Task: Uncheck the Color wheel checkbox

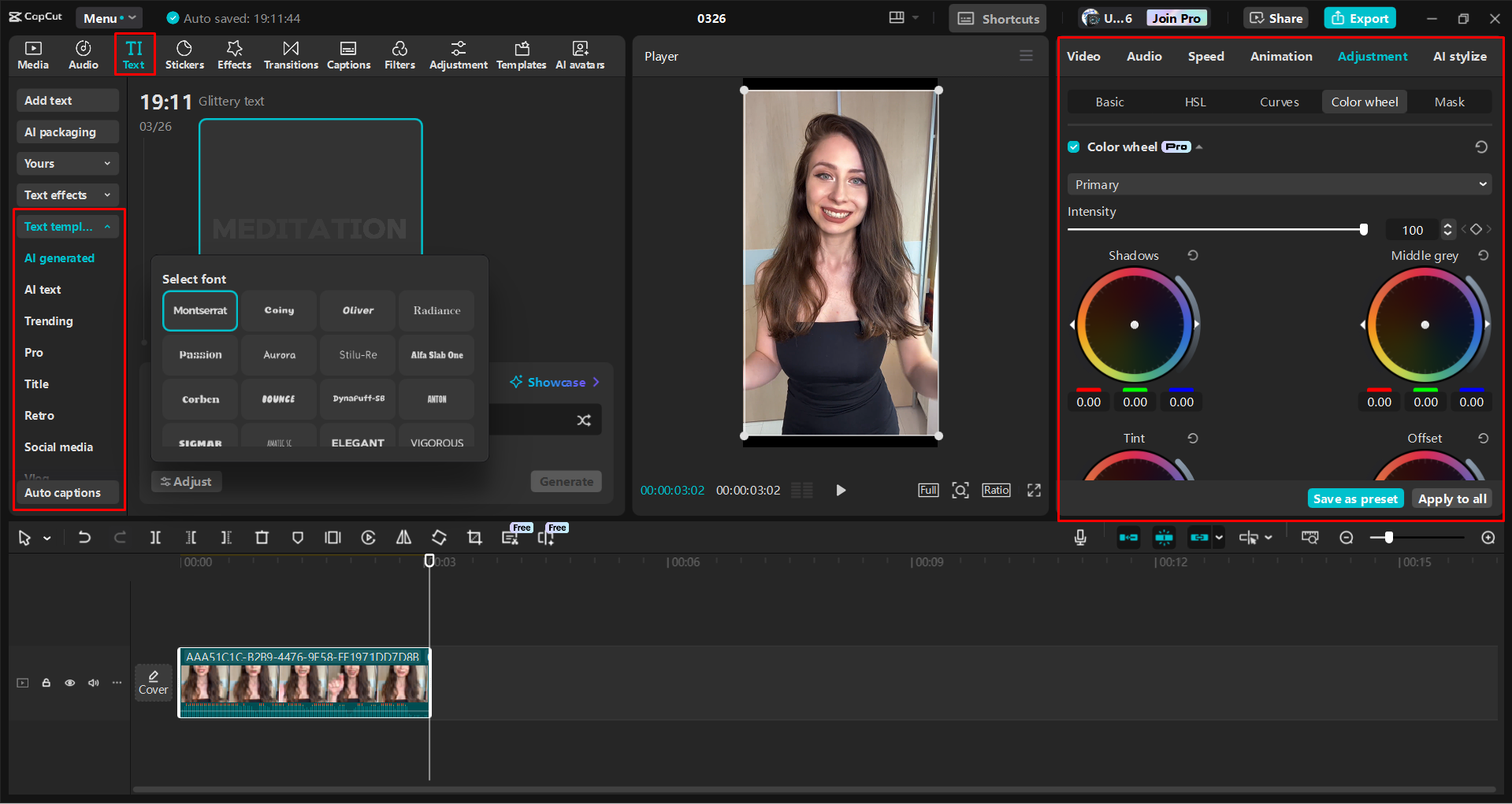Action: coord(1074,146)
